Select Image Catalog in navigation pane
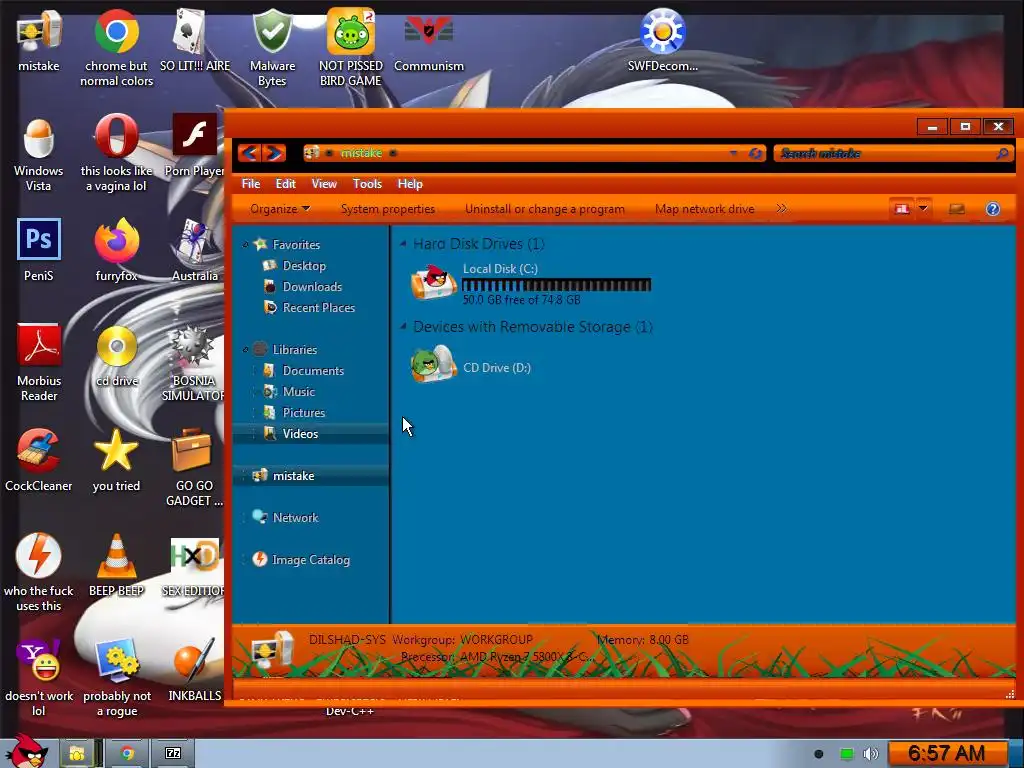Viewport: 1024px width, 768px height. [x=310, y=560]
